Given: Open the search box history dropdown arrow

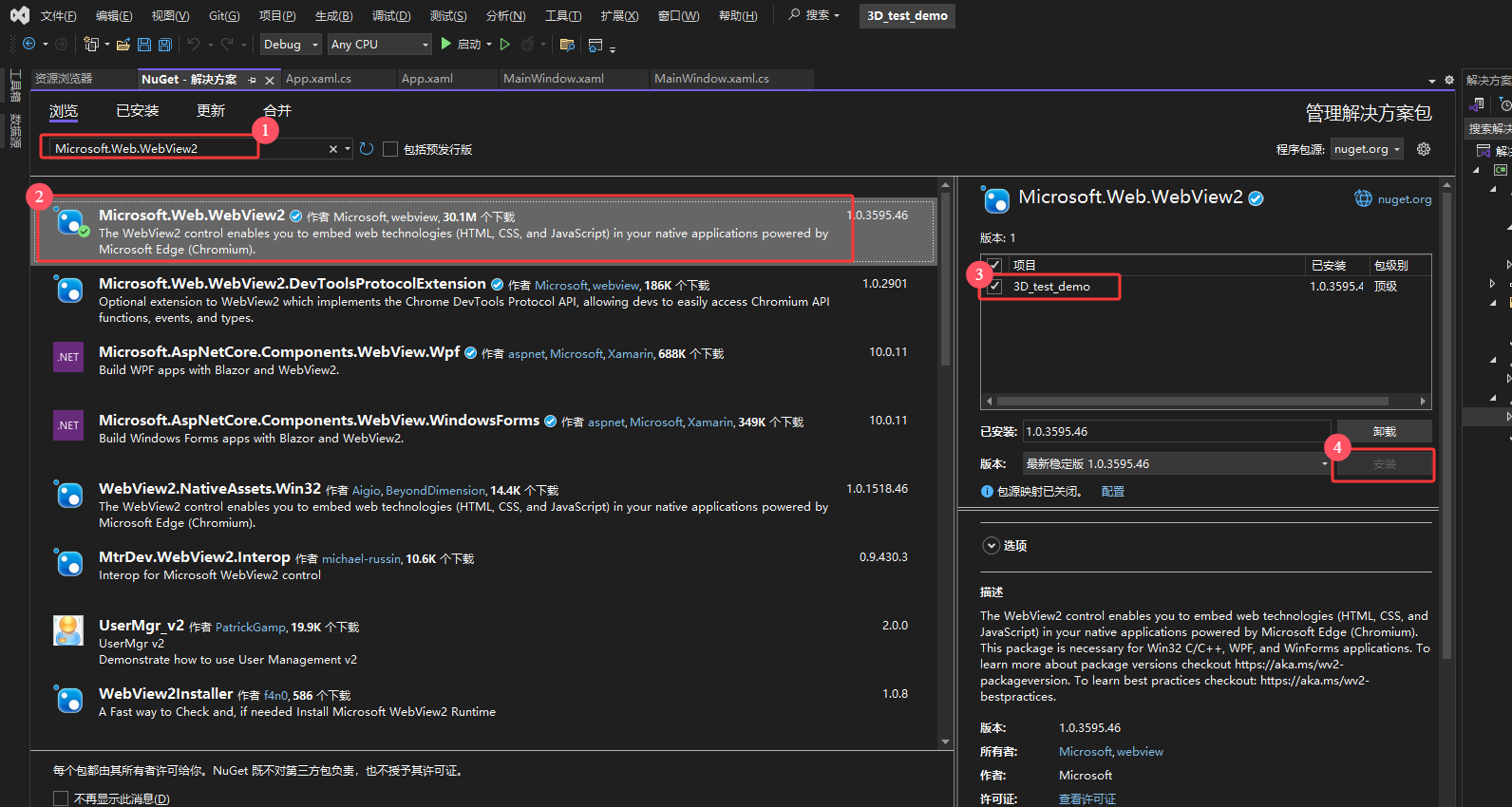Looking at the screenshot, I should pos(348,149).
